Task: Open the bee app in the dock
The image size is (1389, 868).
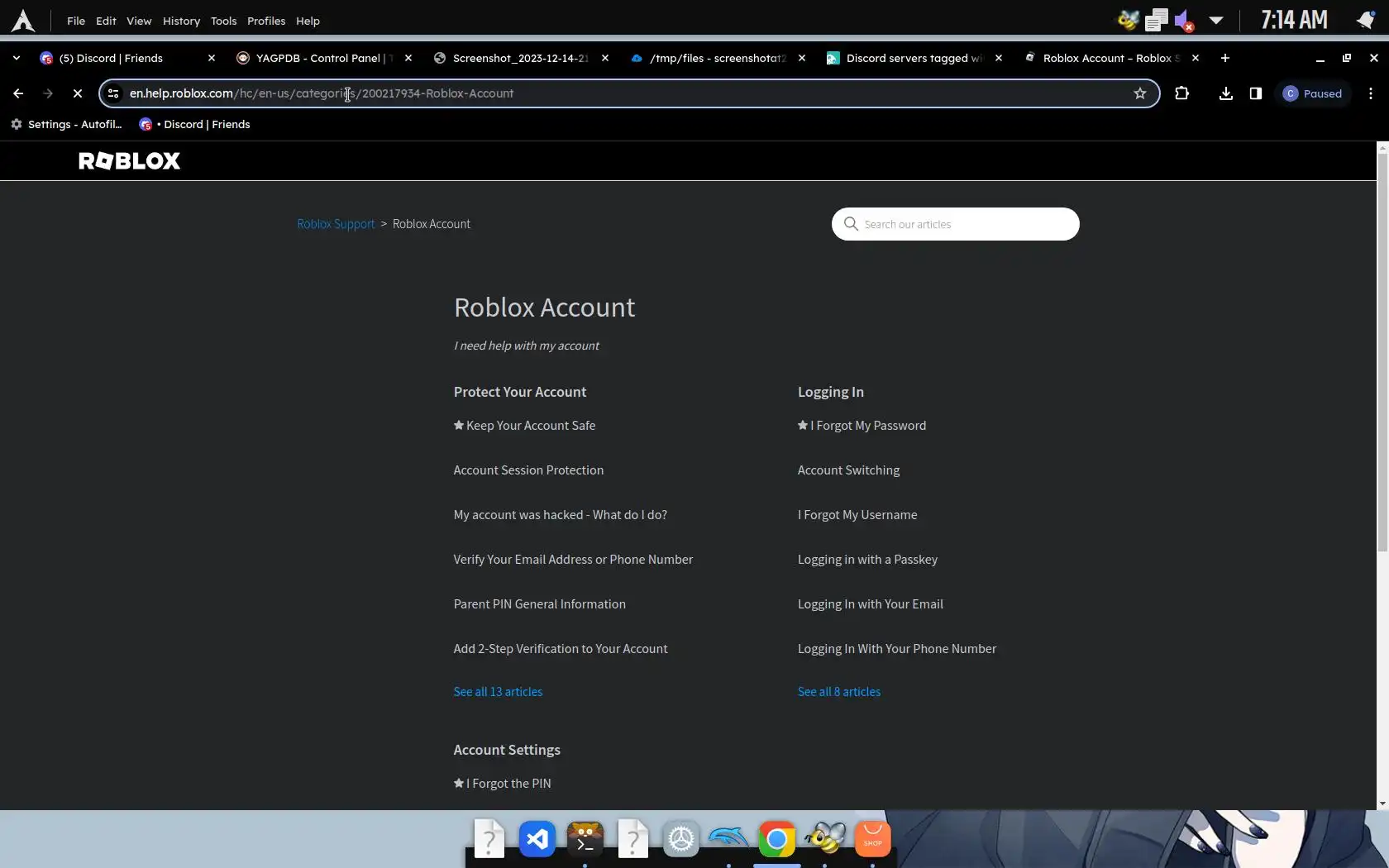Action: 825,839
